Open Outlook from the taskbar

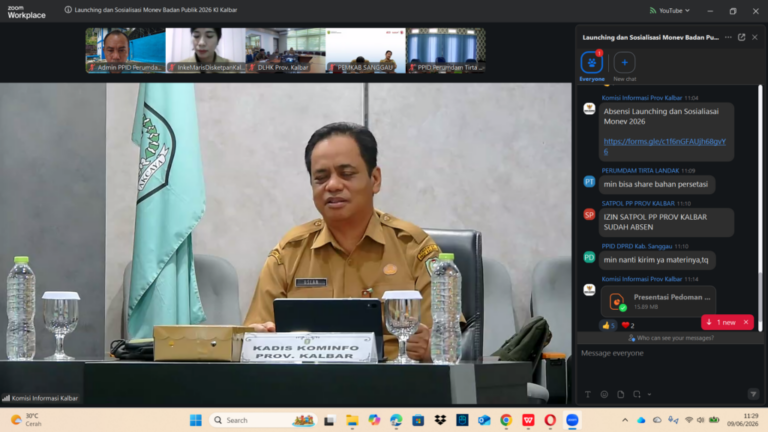click(484, 420)
